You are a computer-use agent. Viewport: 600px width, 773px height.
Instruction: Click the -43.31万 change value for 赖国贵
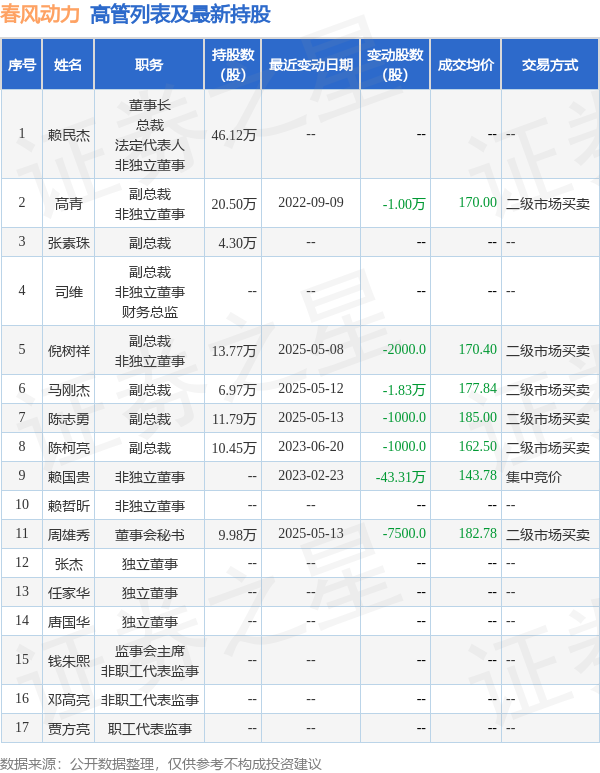(400, 477)
